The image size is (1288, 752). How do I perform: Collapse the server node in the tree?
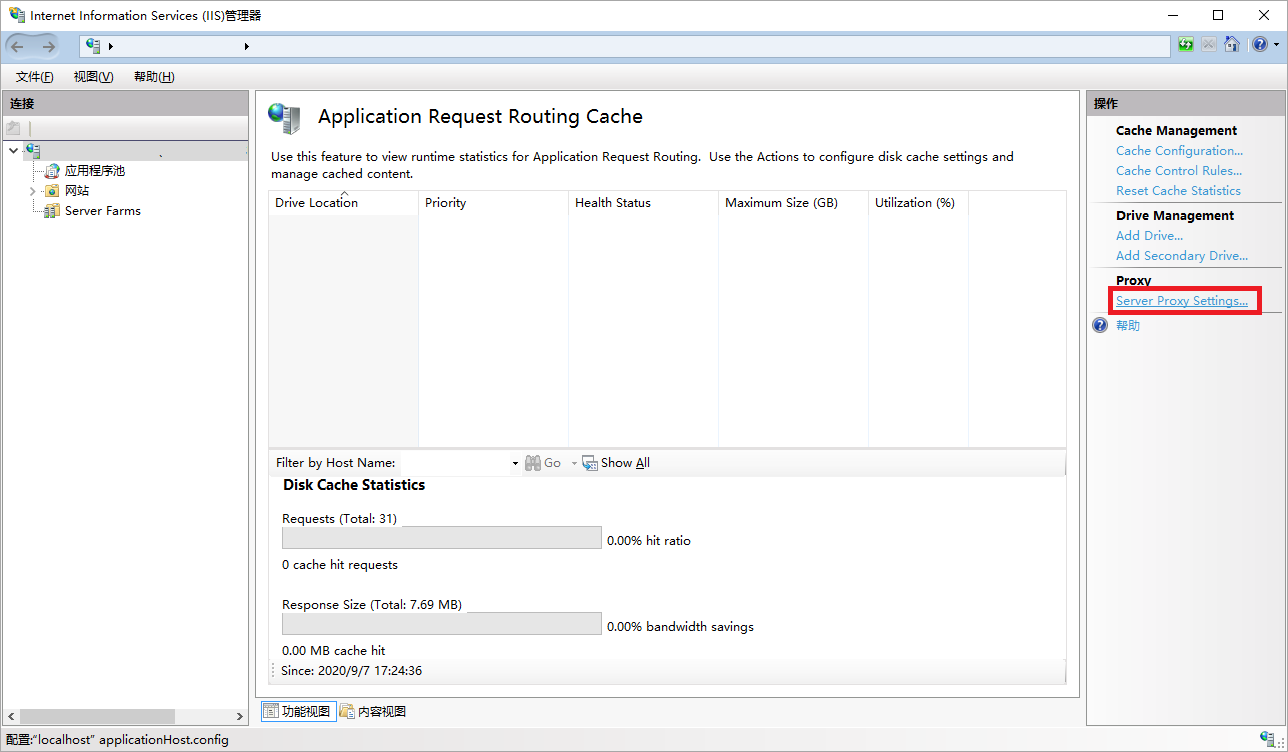[13, 151]
